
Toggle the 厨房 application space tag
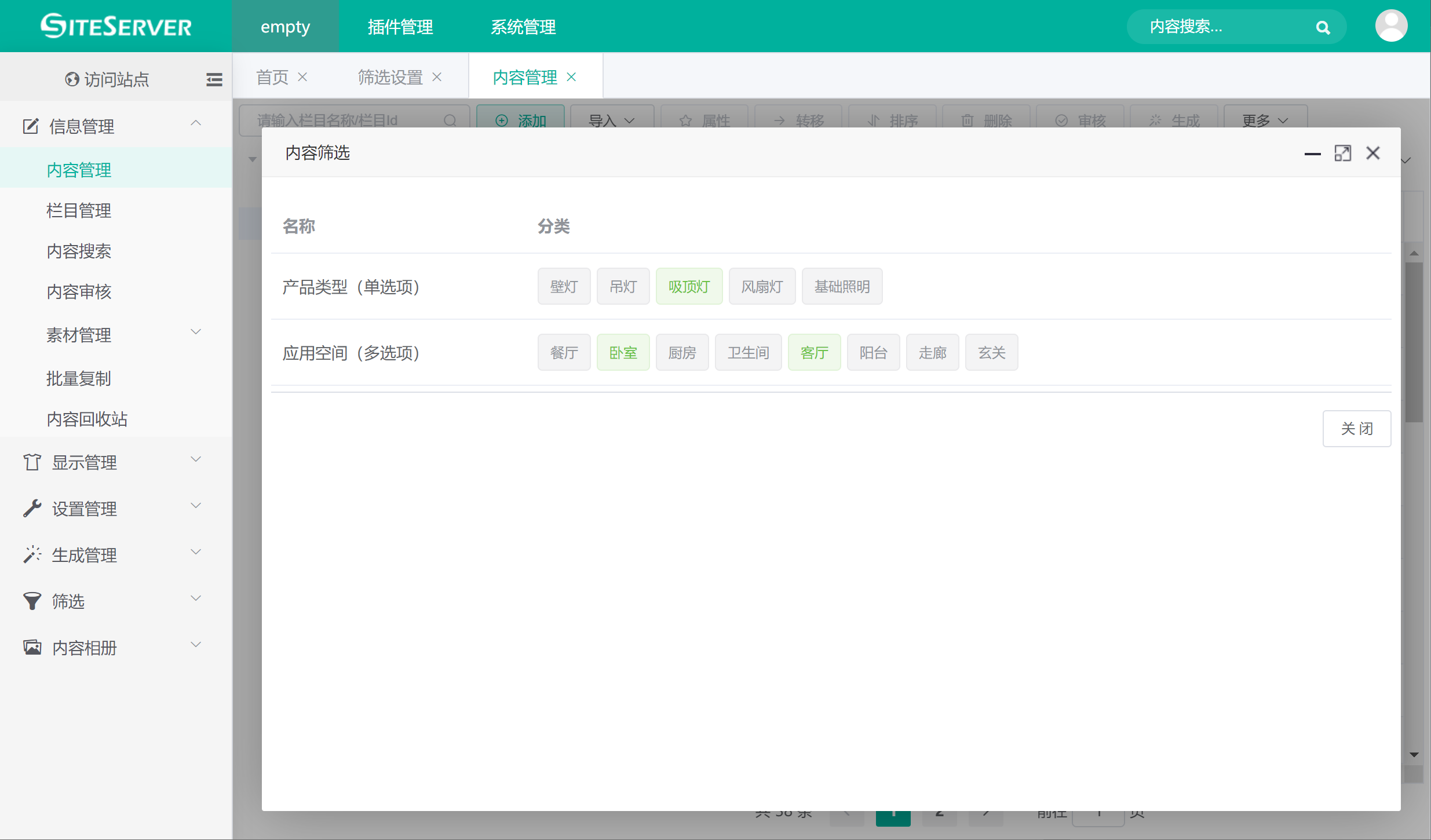point(682,353)
